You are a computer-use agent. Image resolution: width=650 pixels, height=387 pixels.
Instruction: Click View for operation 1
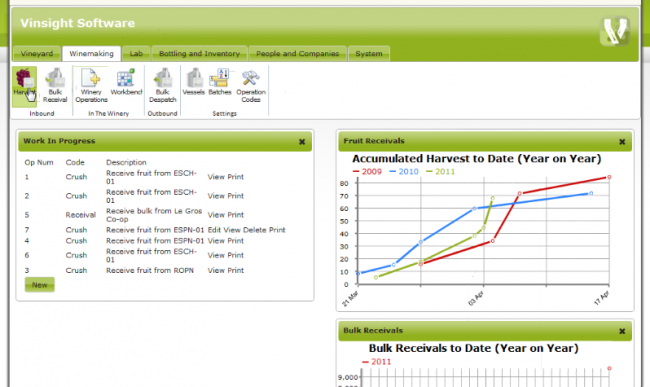[x=216, y=177]
